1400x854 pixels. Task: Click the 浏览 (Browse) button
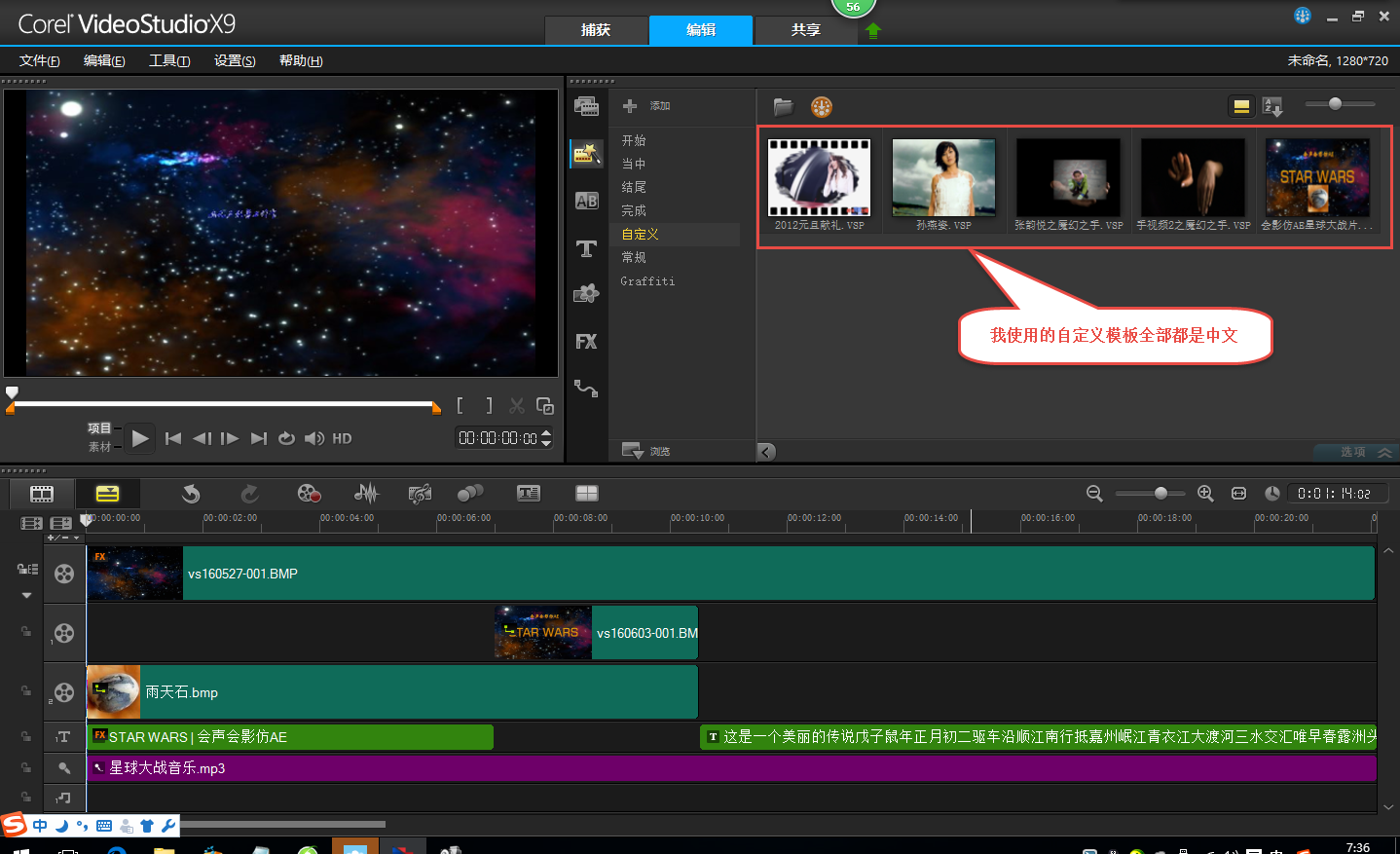(x=646, y=452)
